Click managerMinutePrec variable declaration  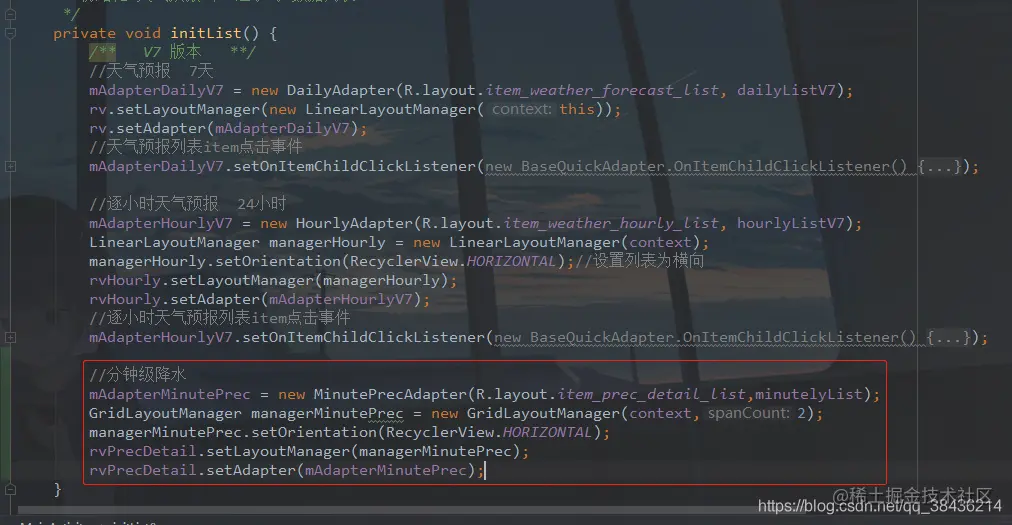coord(327,414)
